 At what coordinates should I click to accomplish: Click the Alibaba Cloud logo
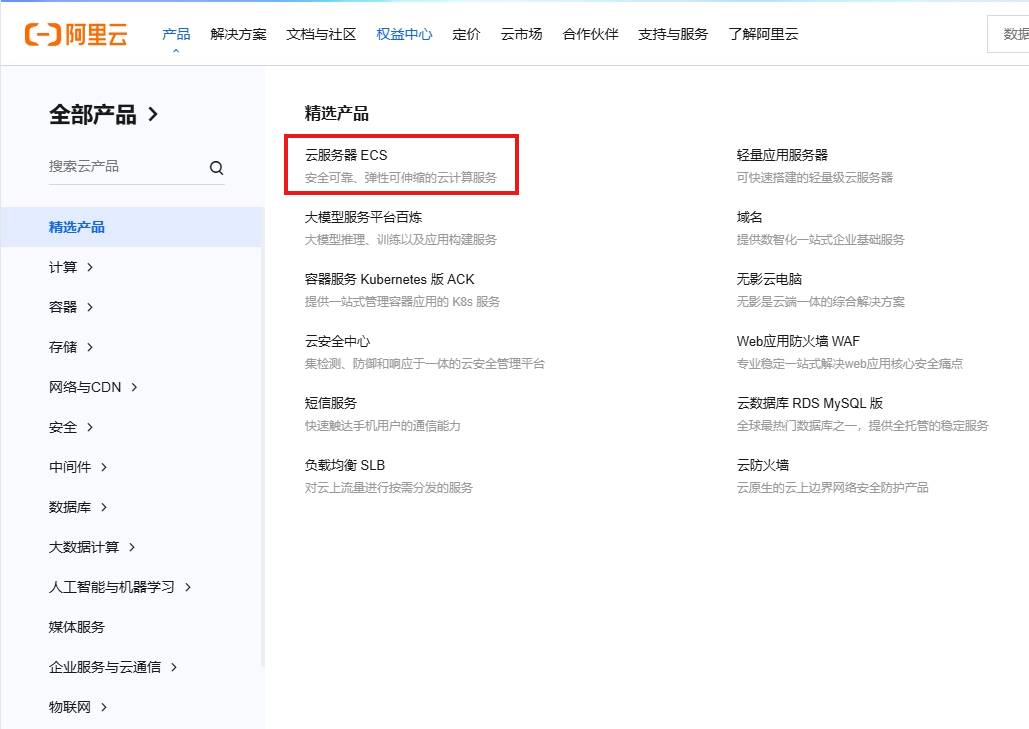(x=76, y=34)
